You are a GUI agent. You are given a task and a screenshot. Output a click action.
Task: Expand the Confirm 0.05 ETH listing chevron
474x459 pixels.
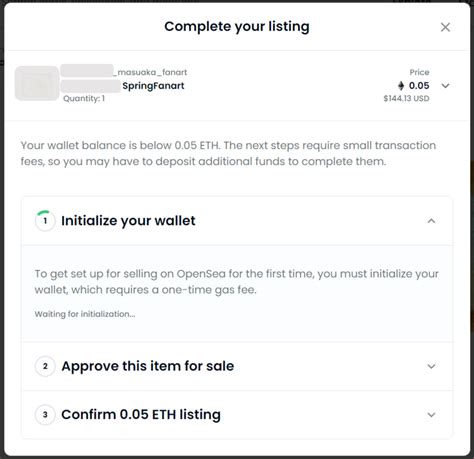[x=431, y=415]
